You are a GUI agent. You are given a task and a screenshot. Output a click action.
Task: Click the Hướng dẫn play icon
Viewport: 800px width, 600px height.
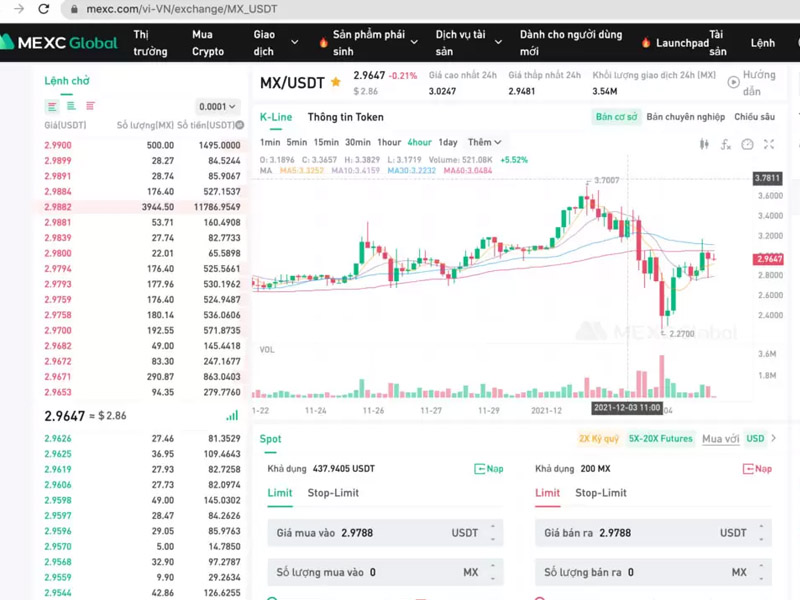pos(733,82)
